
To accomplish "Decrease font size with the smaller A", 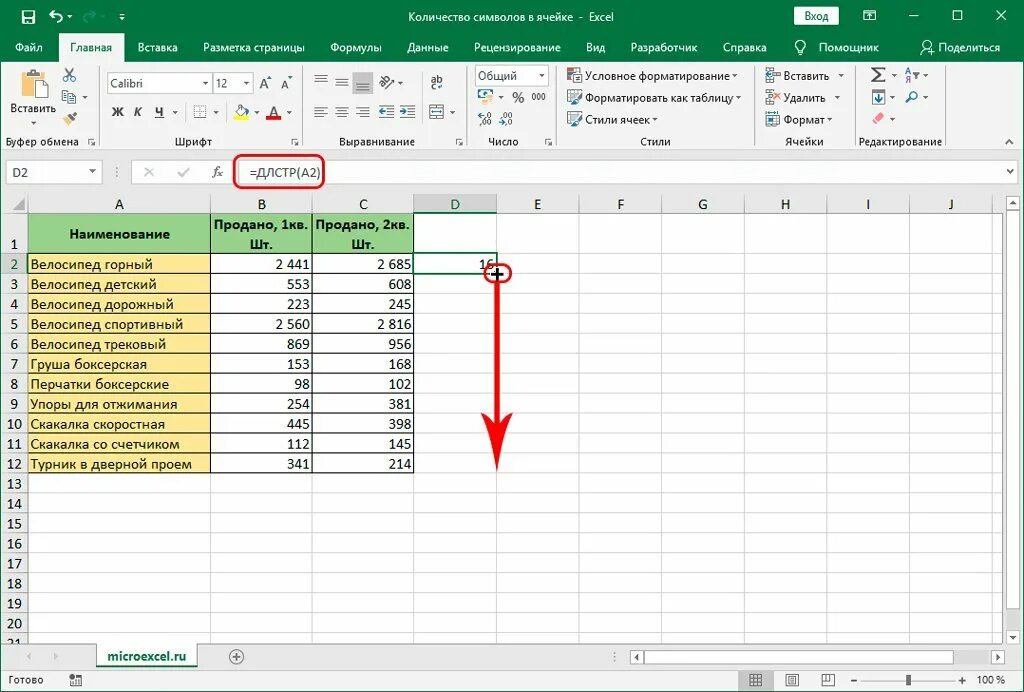I will tap(286, 83).
